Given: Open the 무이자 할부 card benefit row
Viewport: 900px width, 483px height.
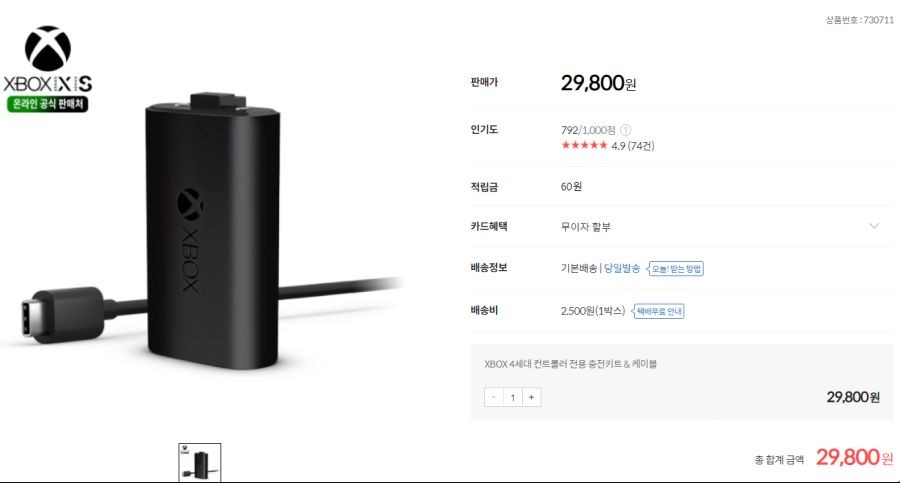Looking at the screenshot, I should (682, 226).
